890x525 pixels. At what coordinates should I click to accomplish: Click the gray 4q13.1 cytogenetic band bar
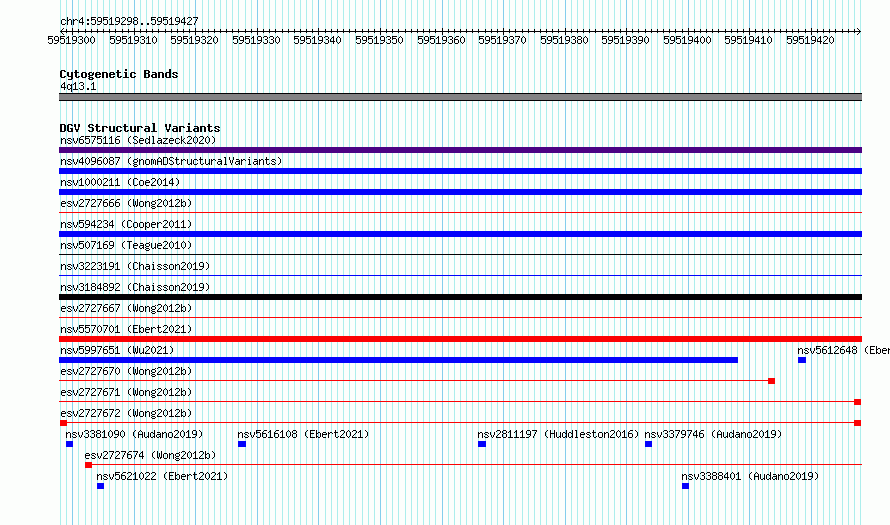click(460, 97)
